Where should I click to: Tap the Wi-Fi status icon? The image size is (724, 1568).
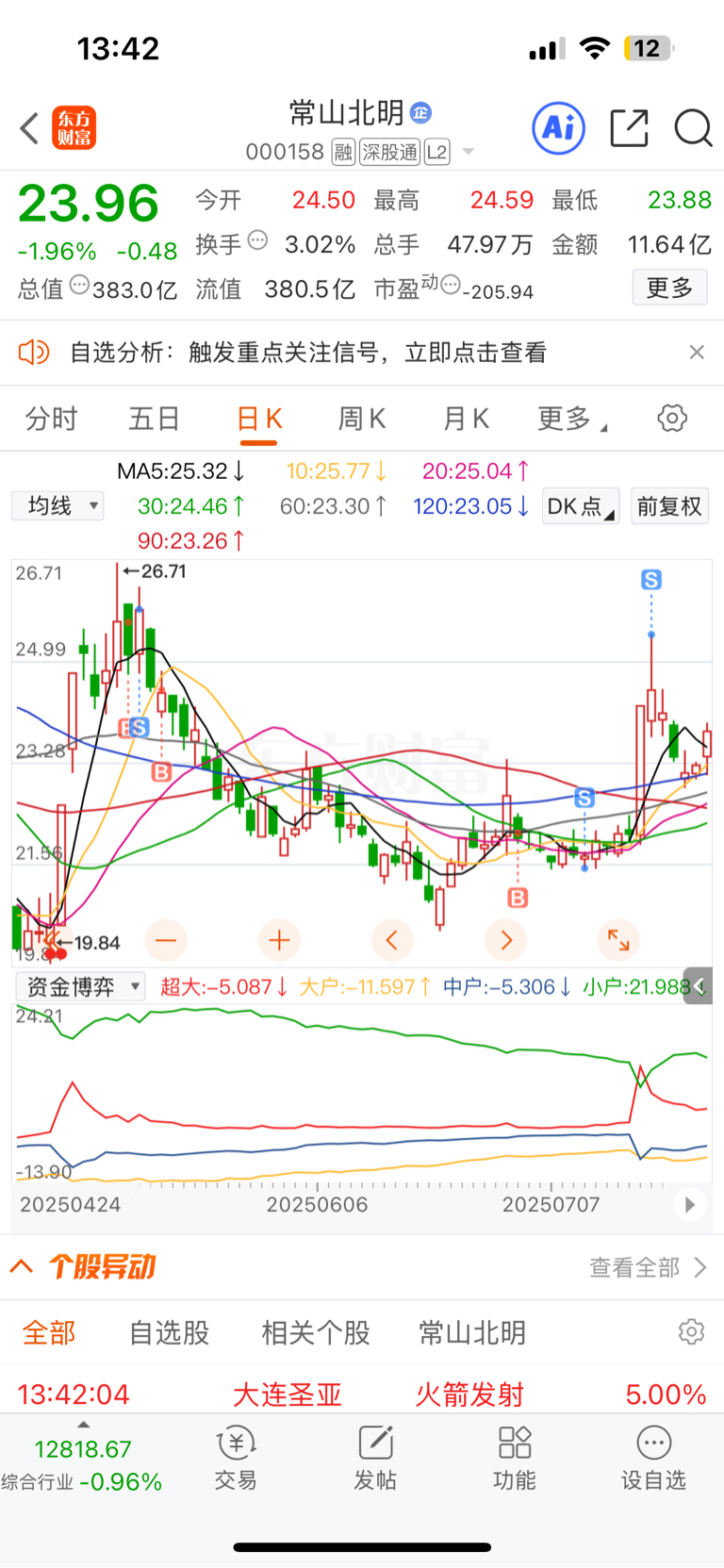(595, 48)
